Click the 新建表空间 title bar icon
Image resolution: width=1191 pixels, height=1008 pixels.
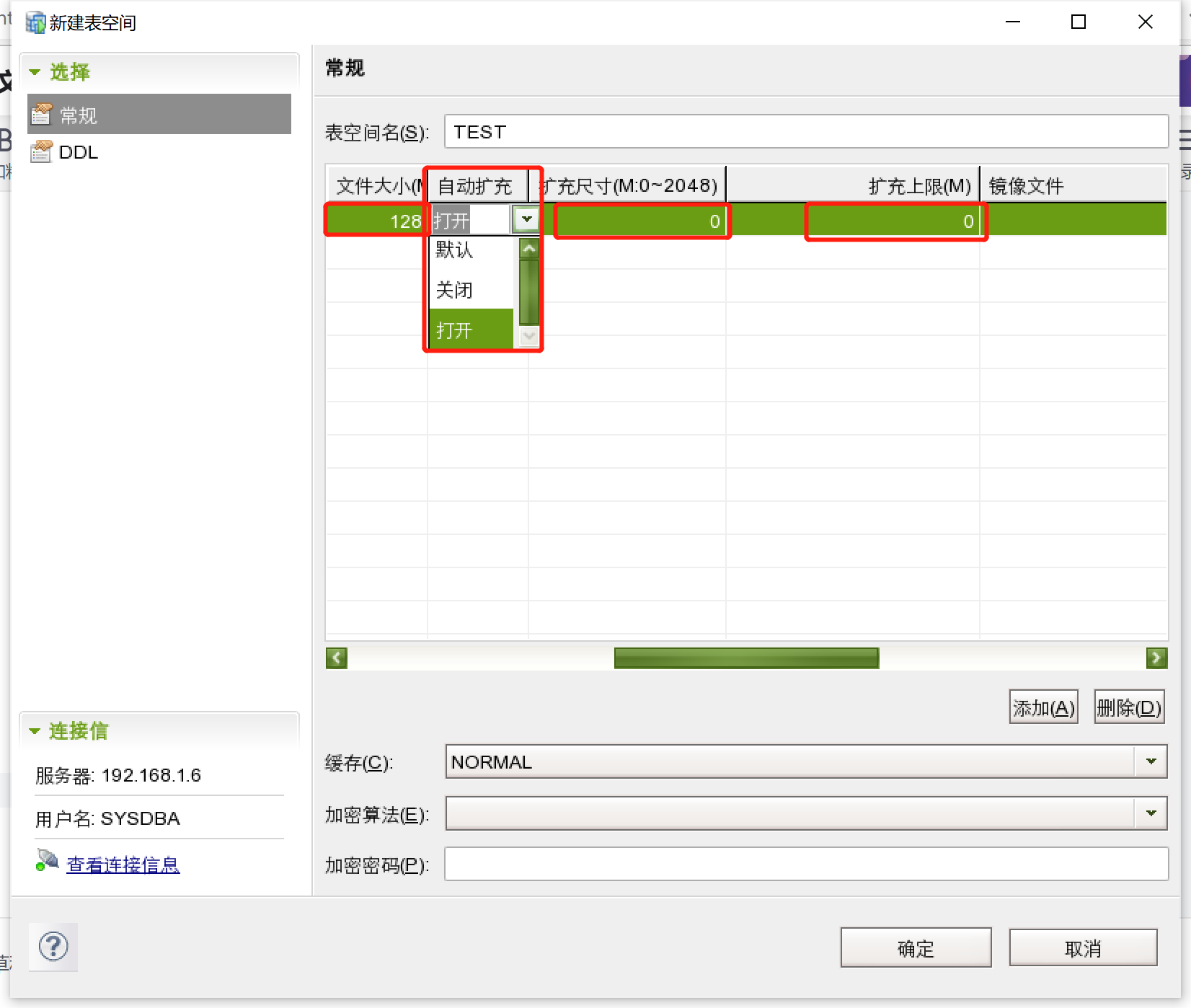coord(35,23)
